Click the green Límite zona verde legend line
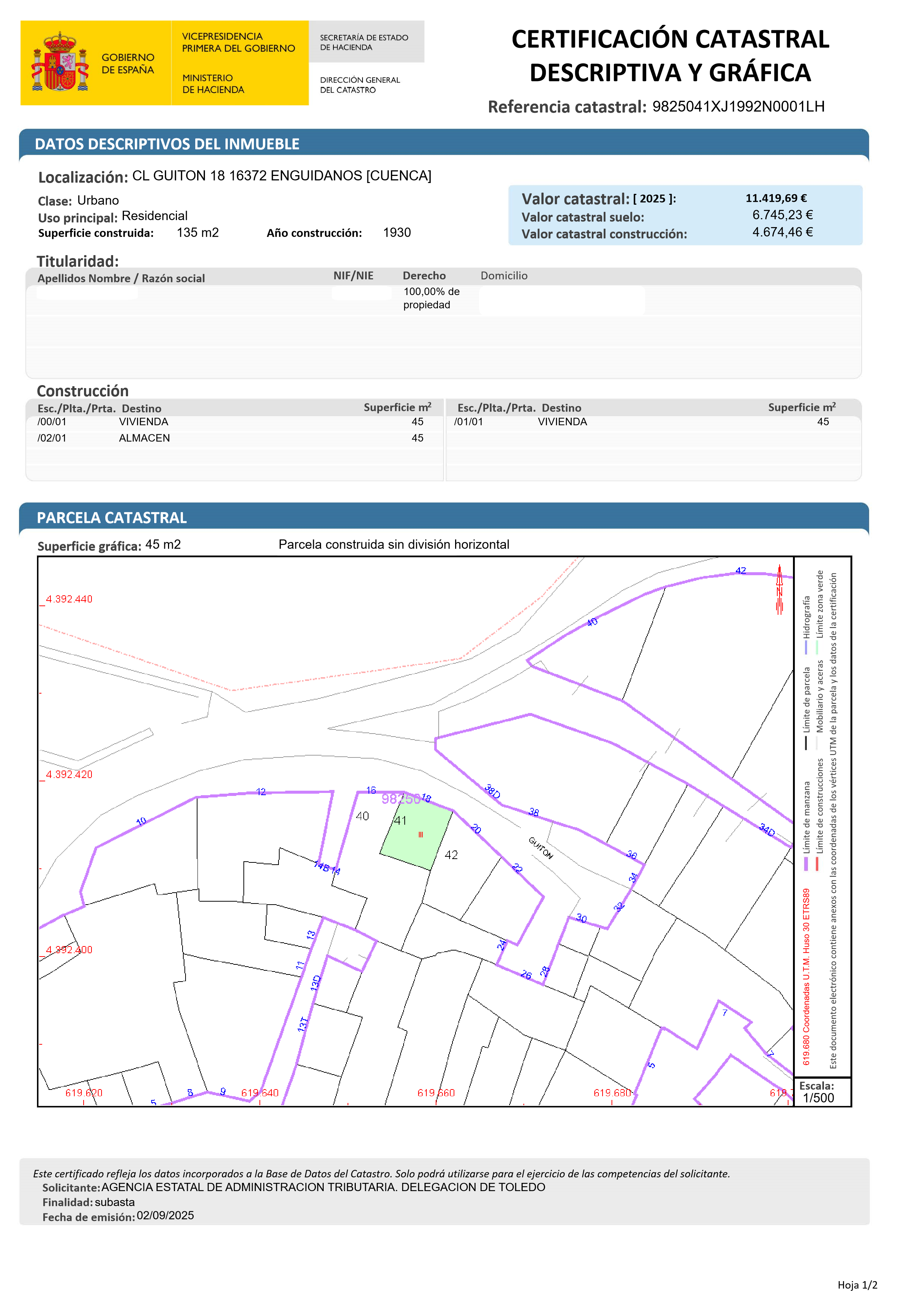Image resolution: width=924 pixels, height=1308 pixels. coord(817,648)
